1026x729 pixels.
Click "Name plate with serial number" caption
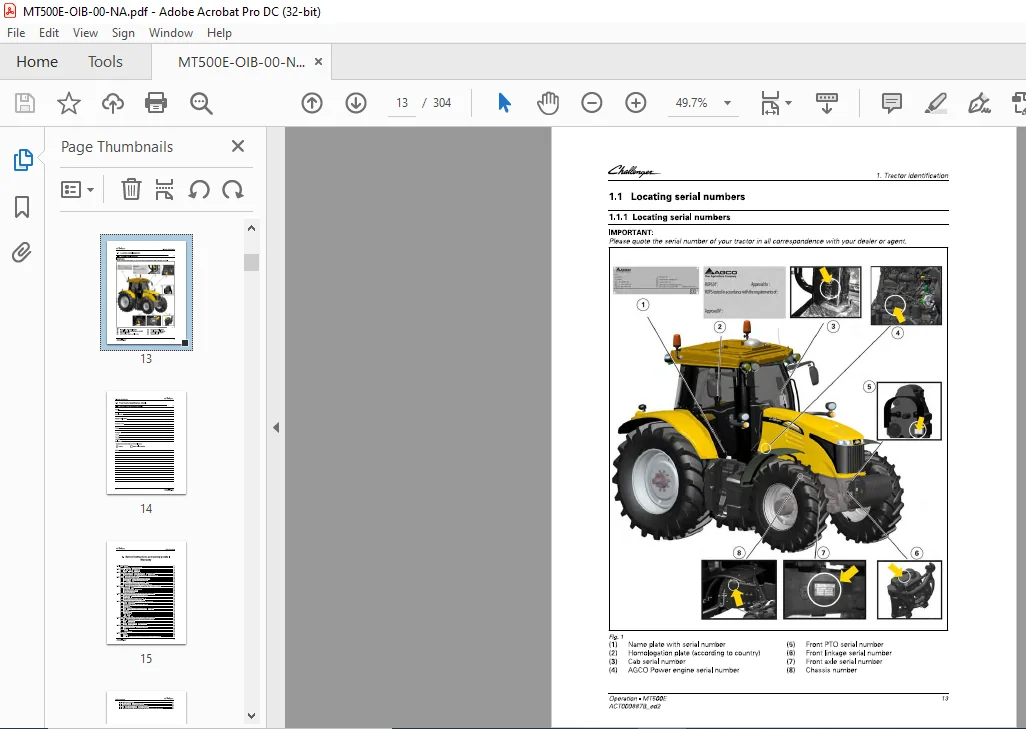[677, 645]
